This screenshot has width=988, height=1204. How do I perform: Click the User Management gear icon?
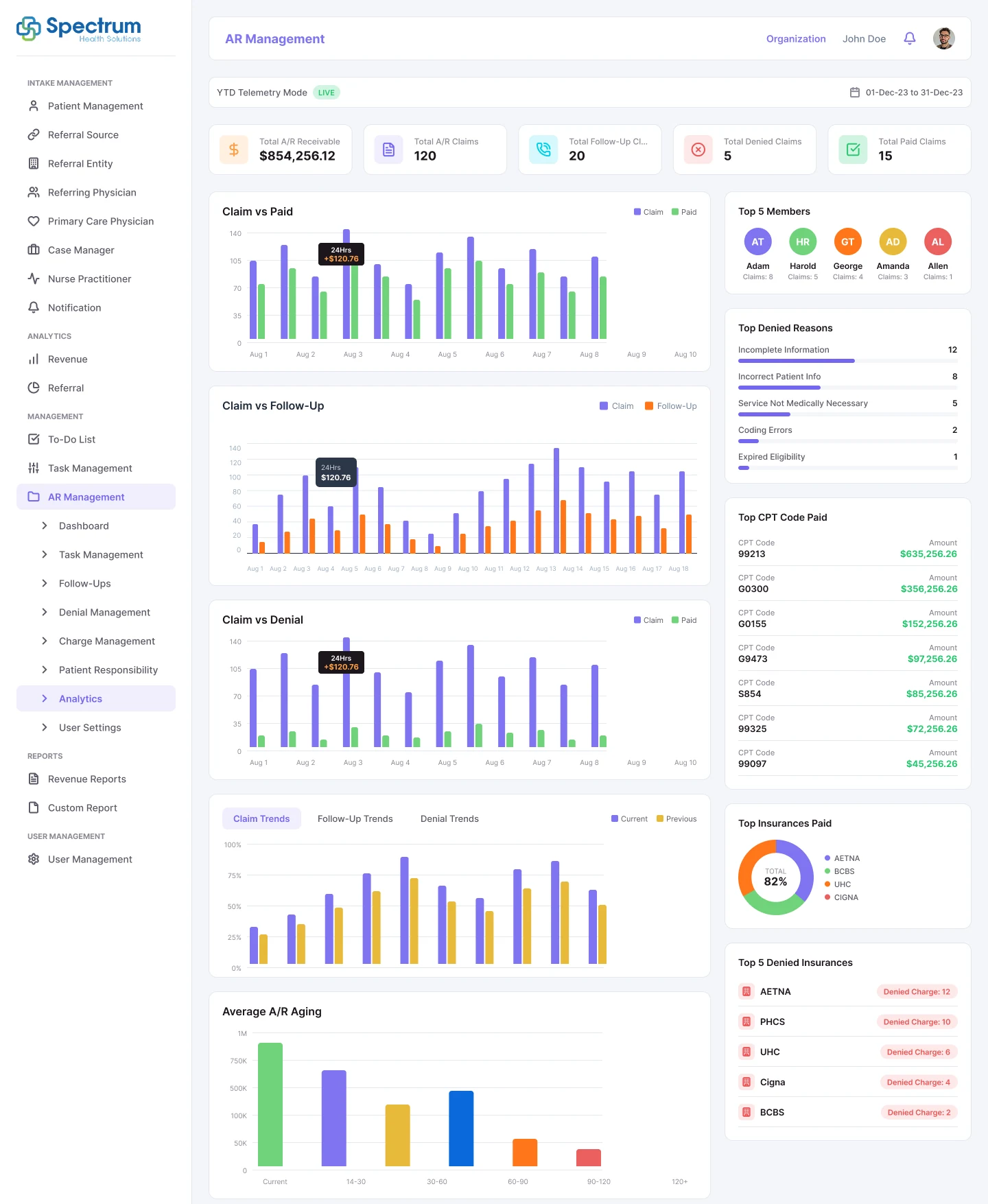point(34,859)
